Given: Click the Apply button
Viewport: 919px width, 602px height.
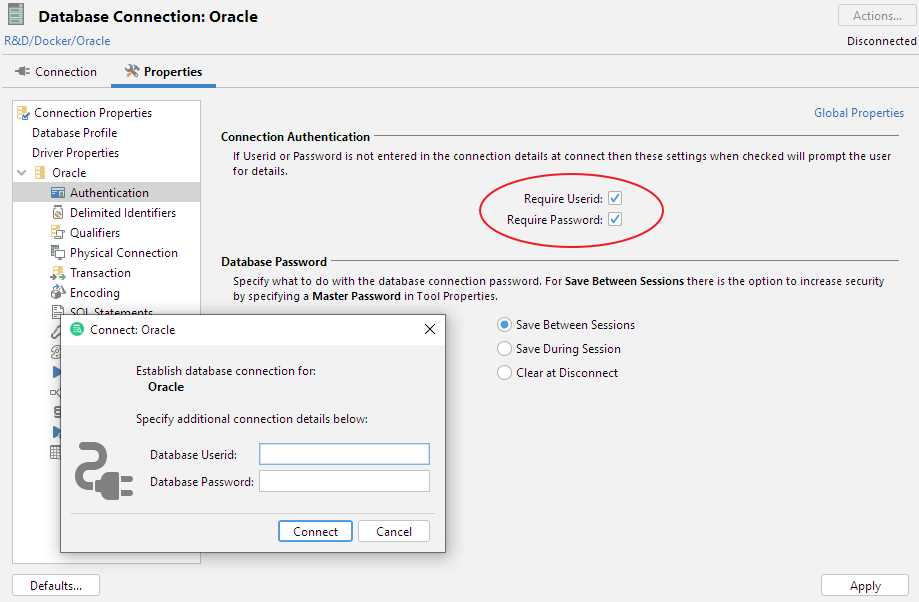Looking at the screenshot, I should click(864, 586).
